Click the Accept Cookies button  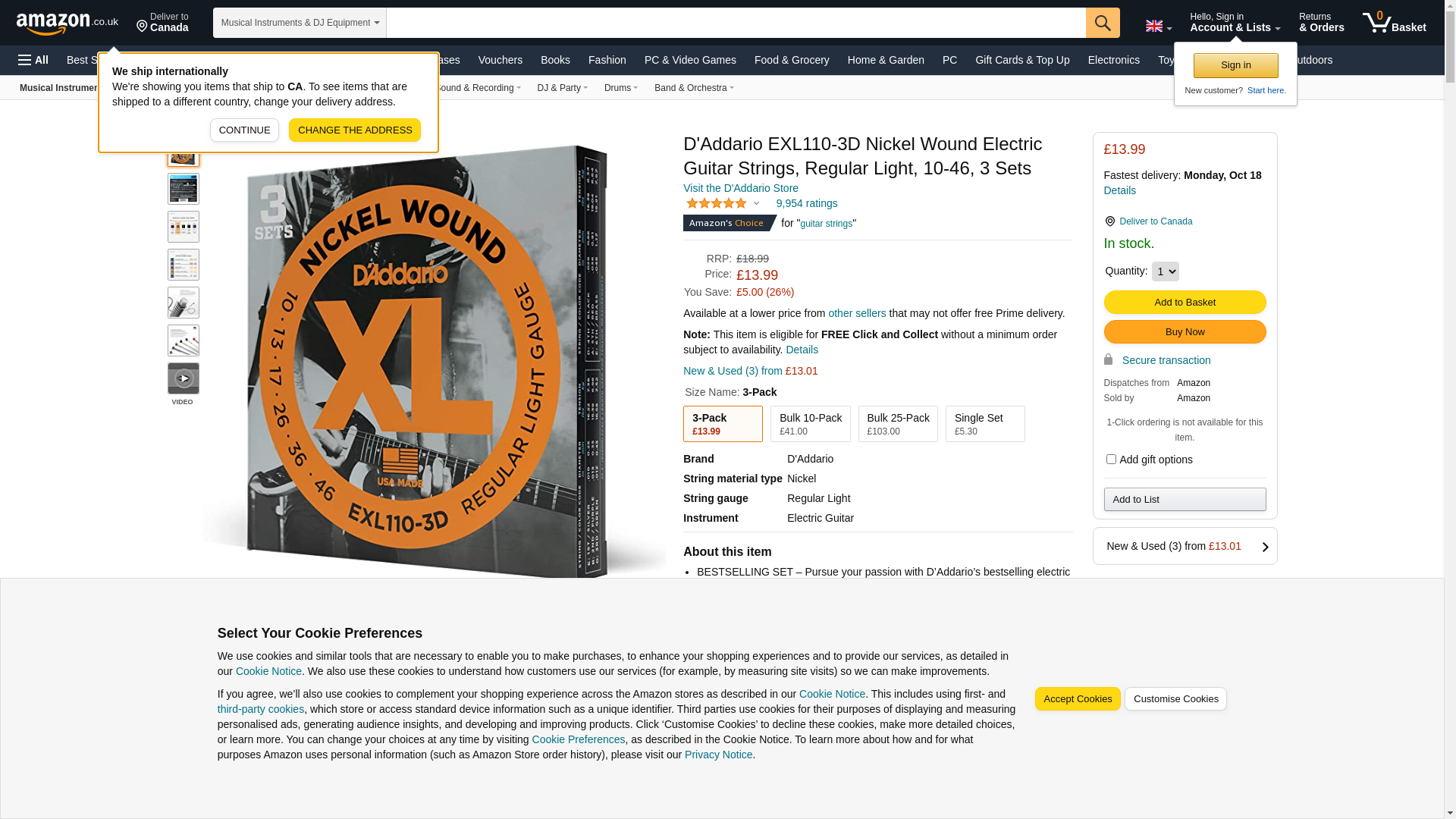[x=1077, y=698]
